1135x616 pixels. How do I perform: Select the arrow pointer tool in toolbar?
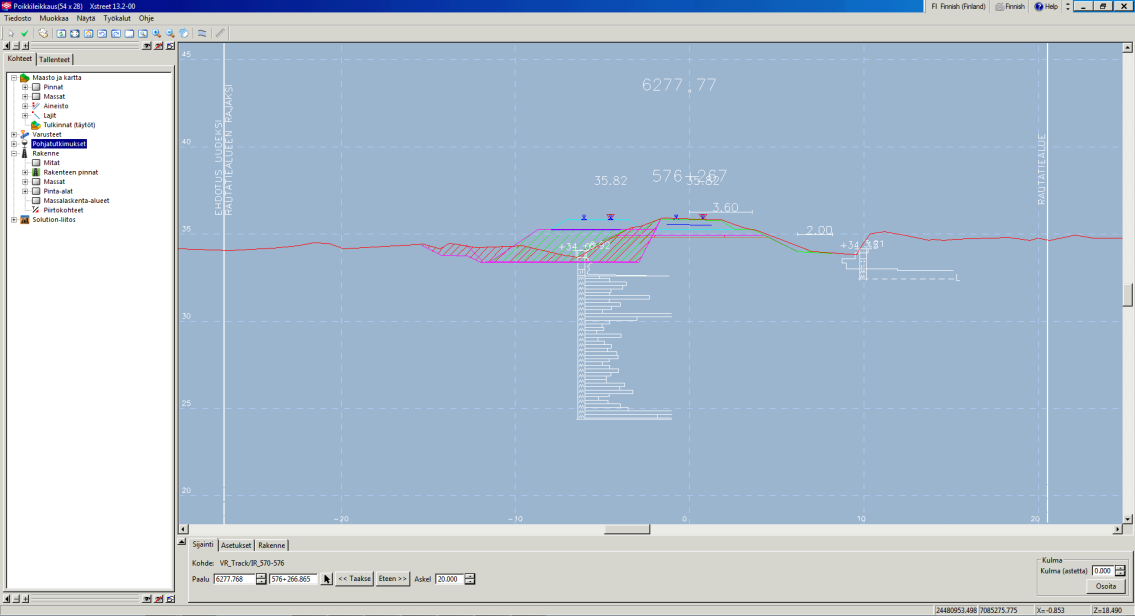[11, 33]
